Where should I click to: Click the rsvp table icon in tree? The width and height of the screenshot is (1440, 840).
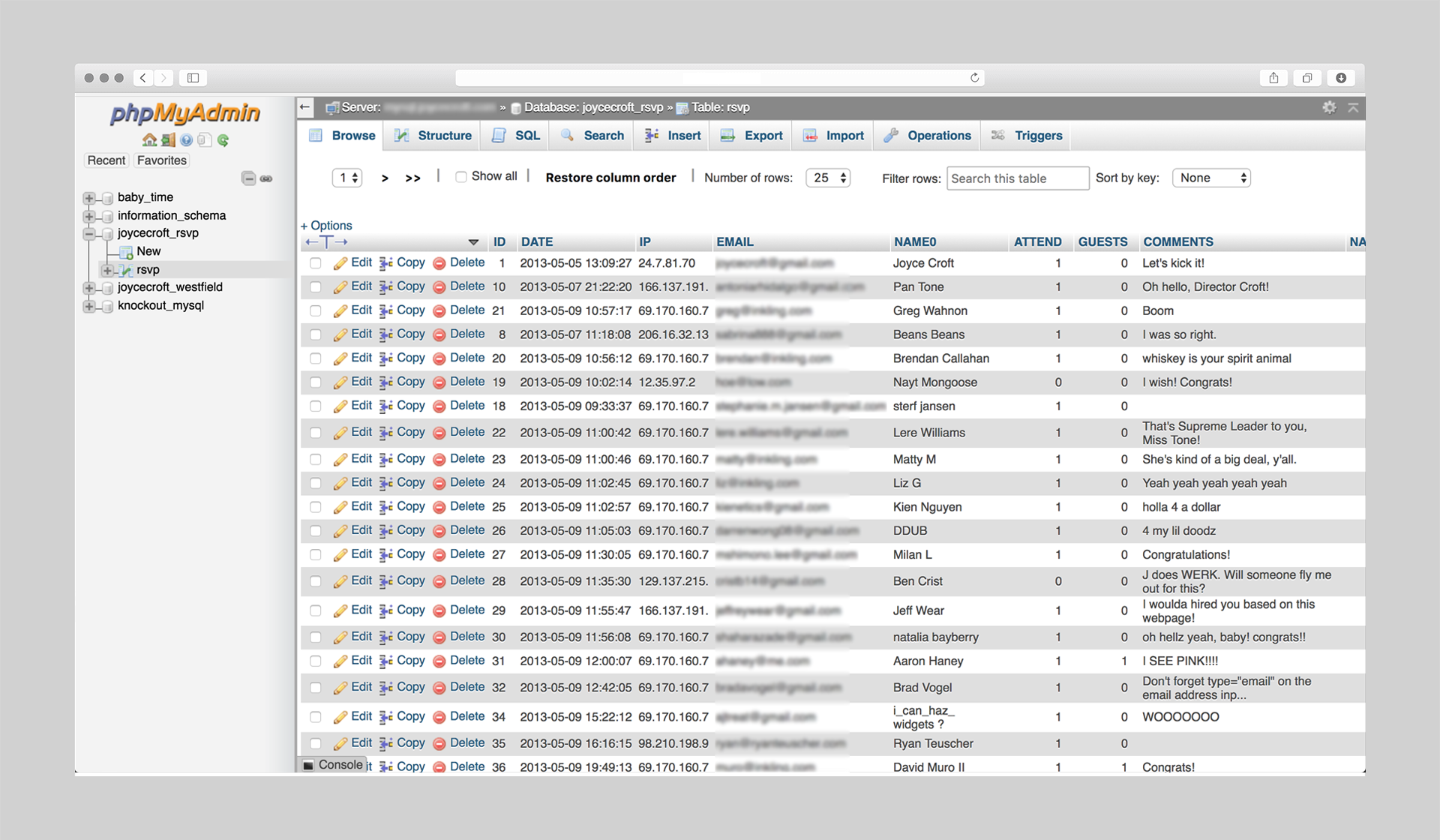coord(126,270)
